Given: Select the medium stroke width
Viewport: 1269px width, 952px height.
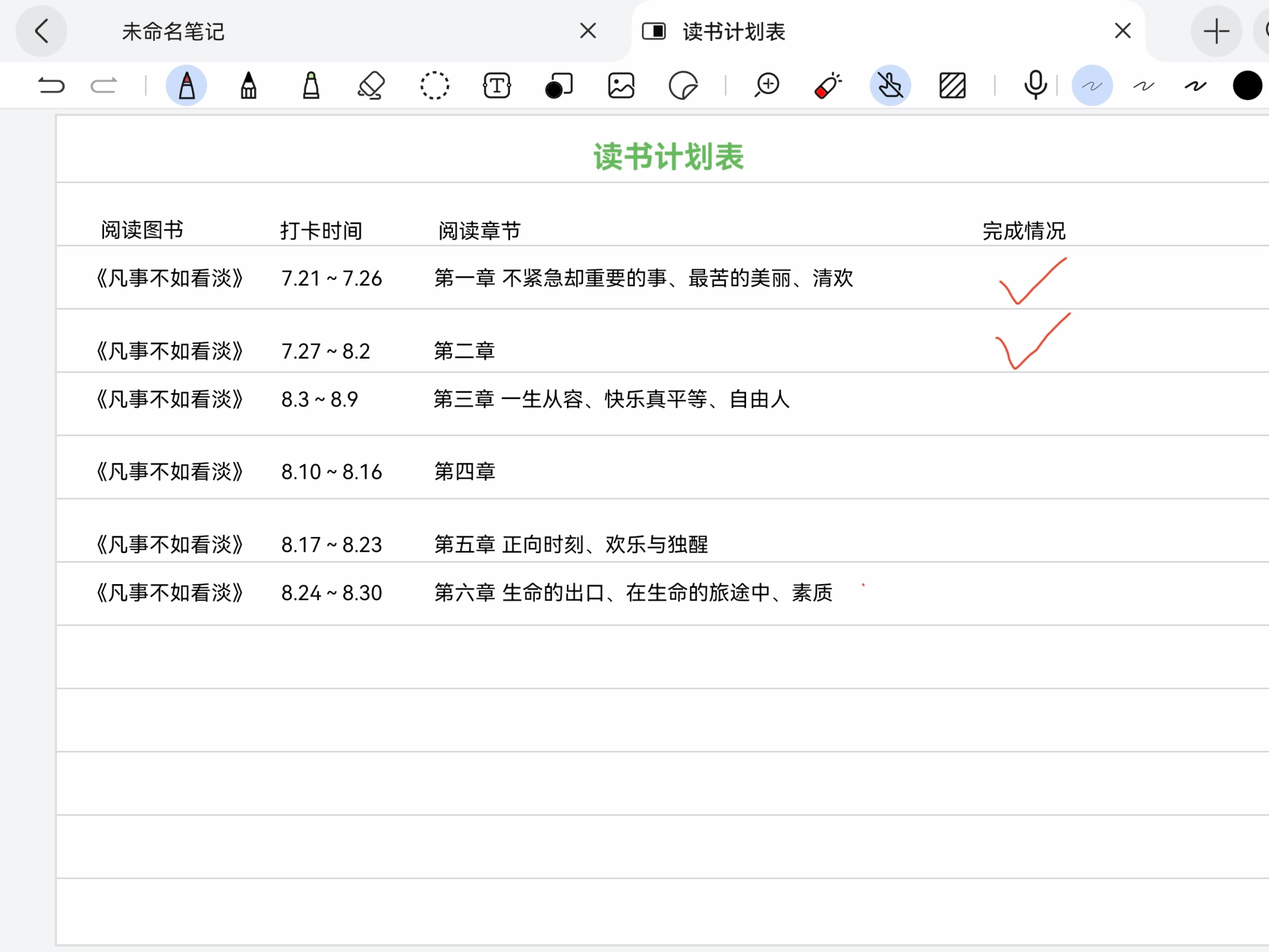Looking at the screenshot, I should tap(1144, 85).
